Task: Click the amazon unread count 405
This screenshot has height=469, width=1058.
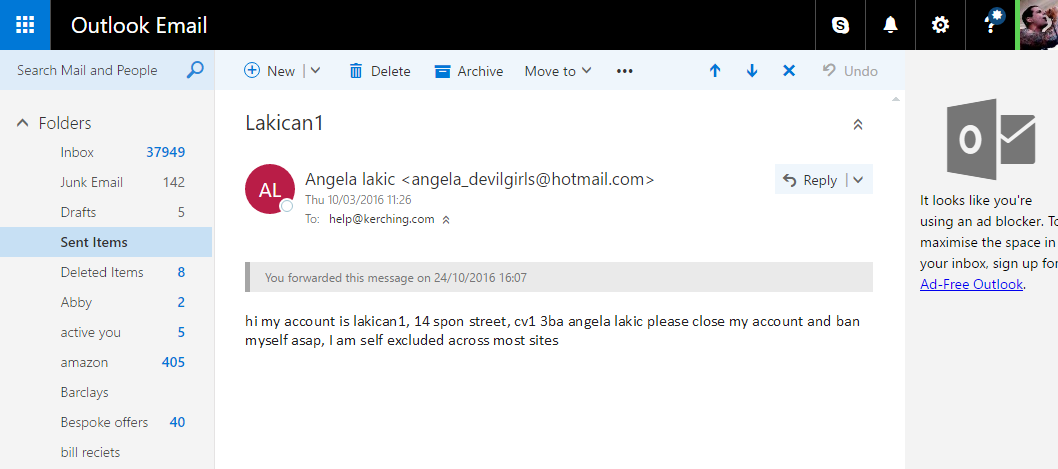Action: click(173, 362)
